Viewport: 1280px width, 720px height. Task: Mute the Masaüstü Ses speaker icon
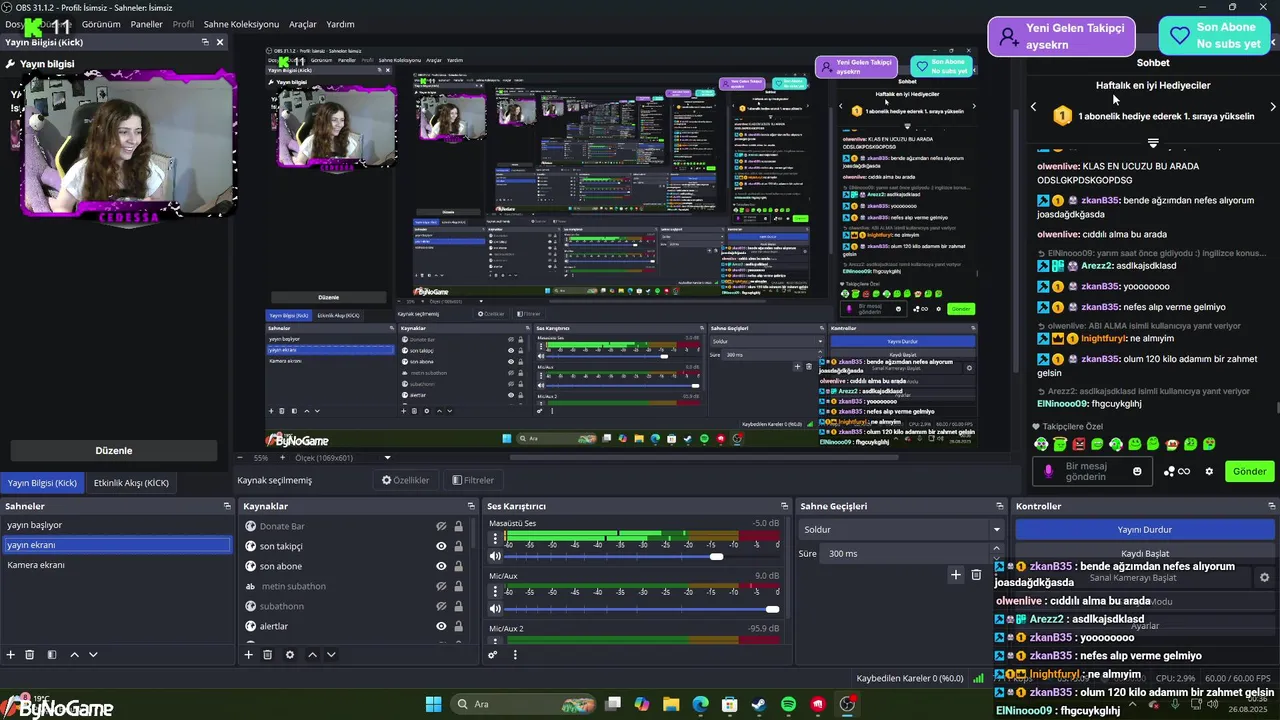[494, 556]
